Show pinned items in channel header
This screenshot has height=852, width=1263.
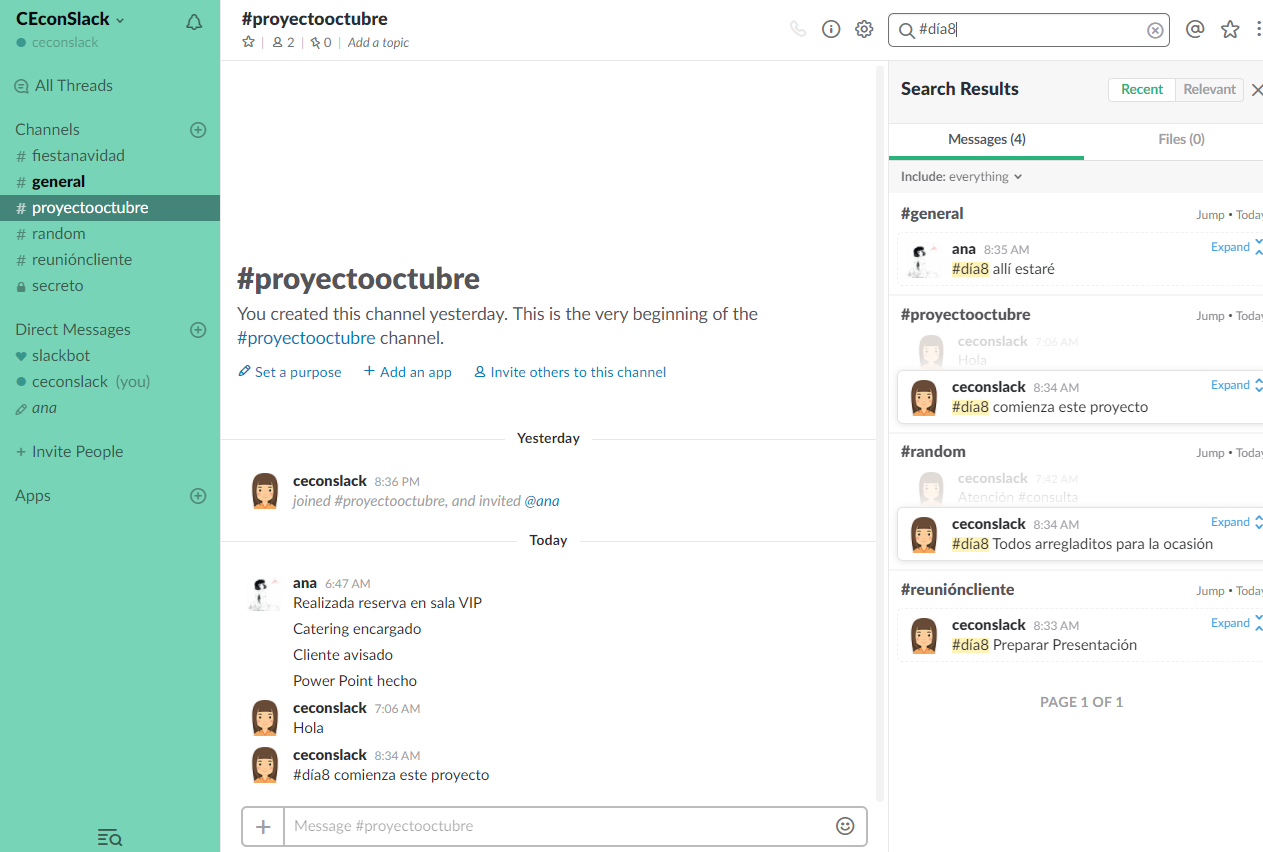(321, 43)
